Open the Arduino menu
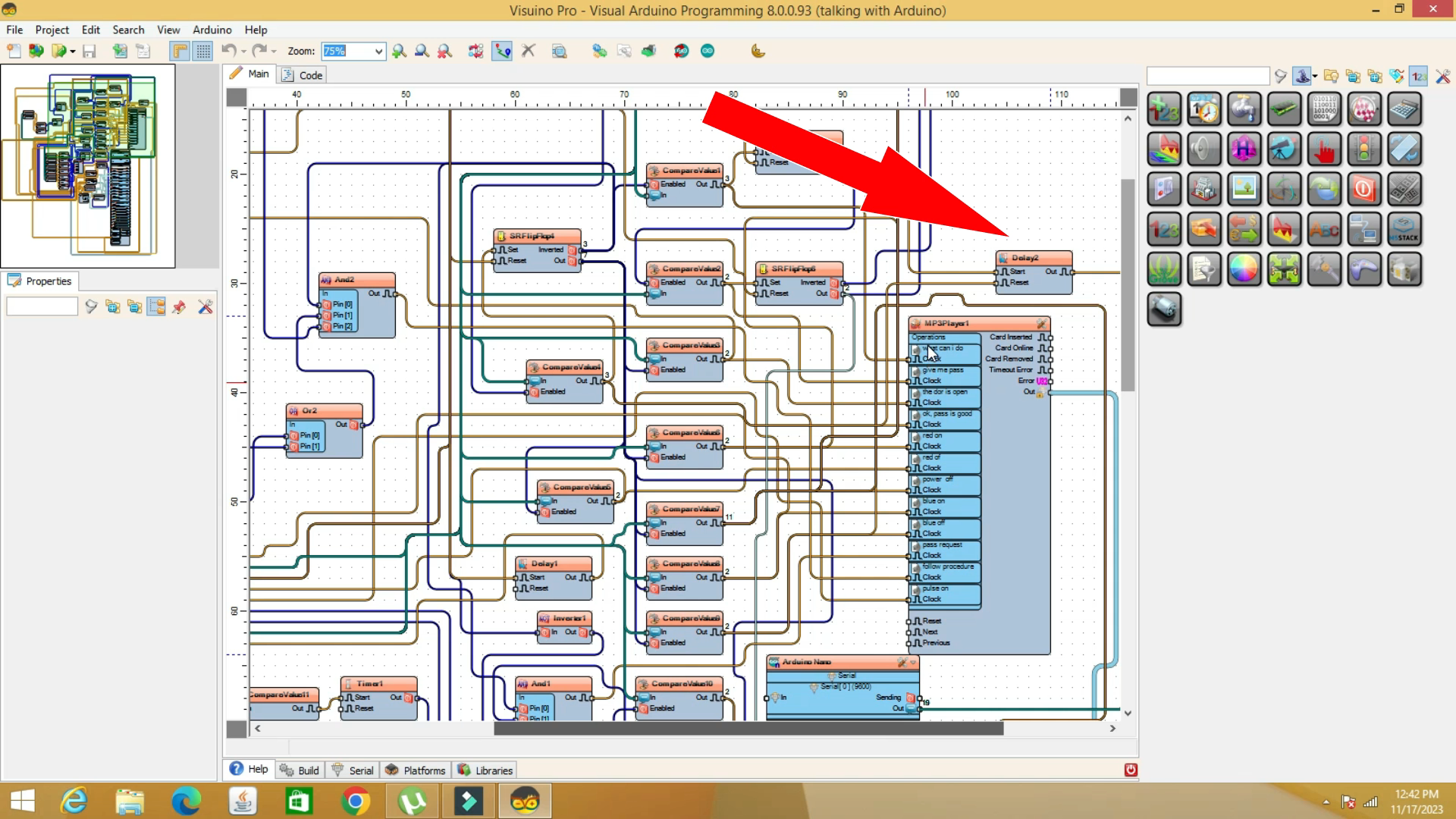Viewport: 1456px width, 819px height. (x=212, y=30)
